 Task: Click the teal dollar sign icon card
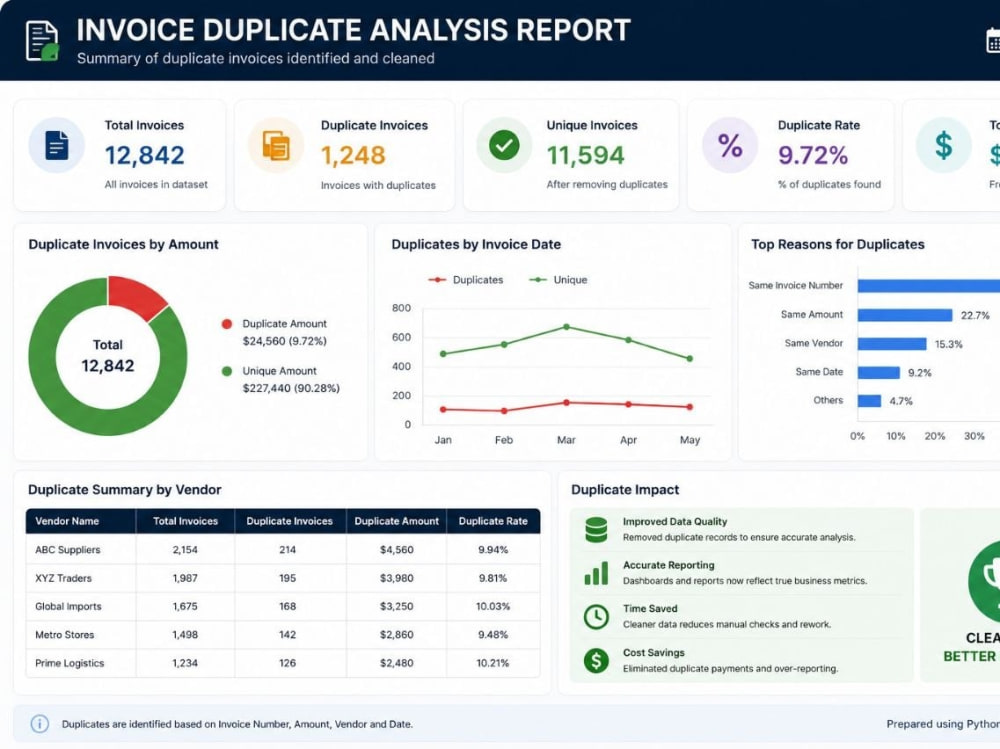tap(944, 145)
